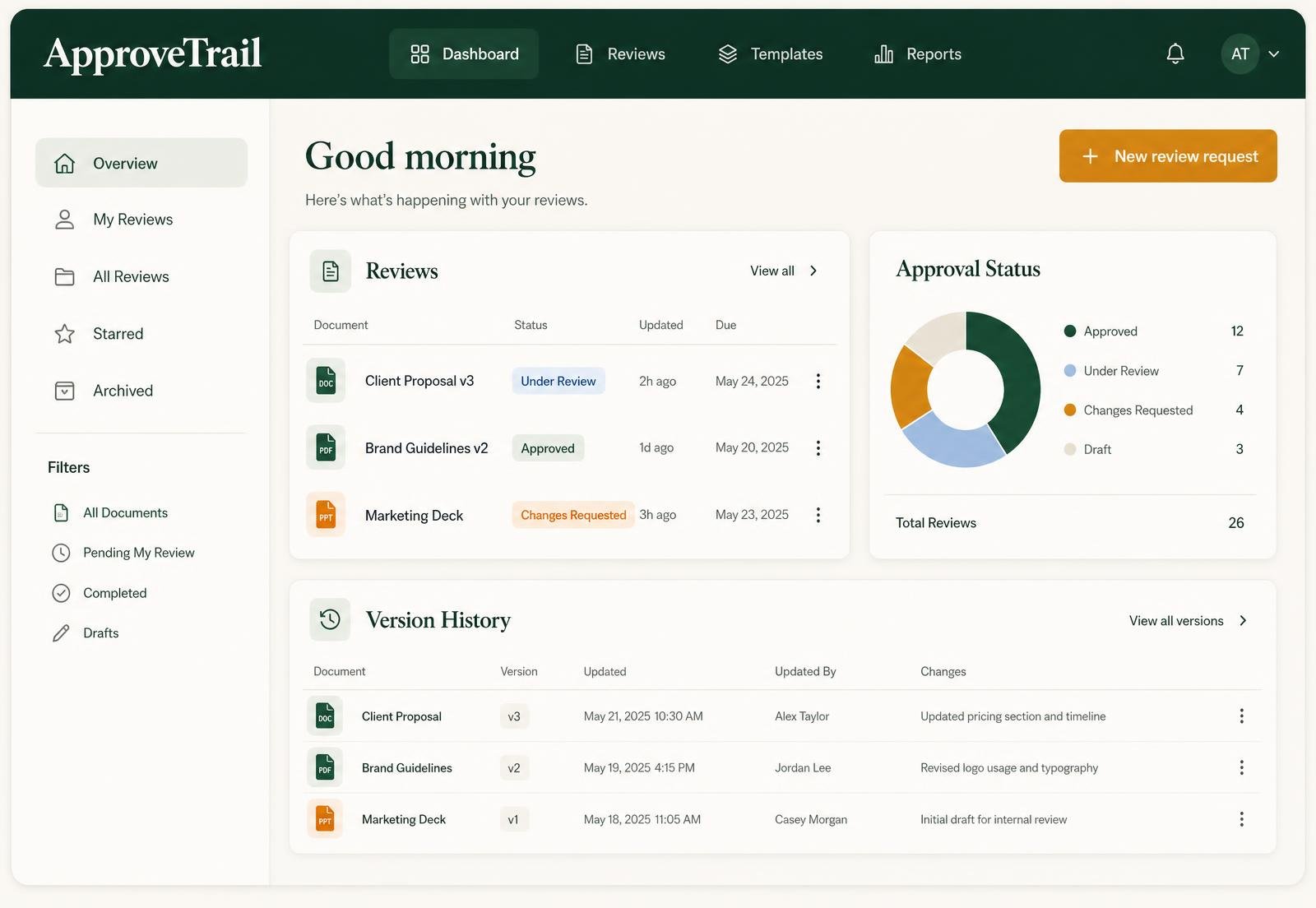
Task: Open options for Client Proposal version row
Action: point(1241,716)
